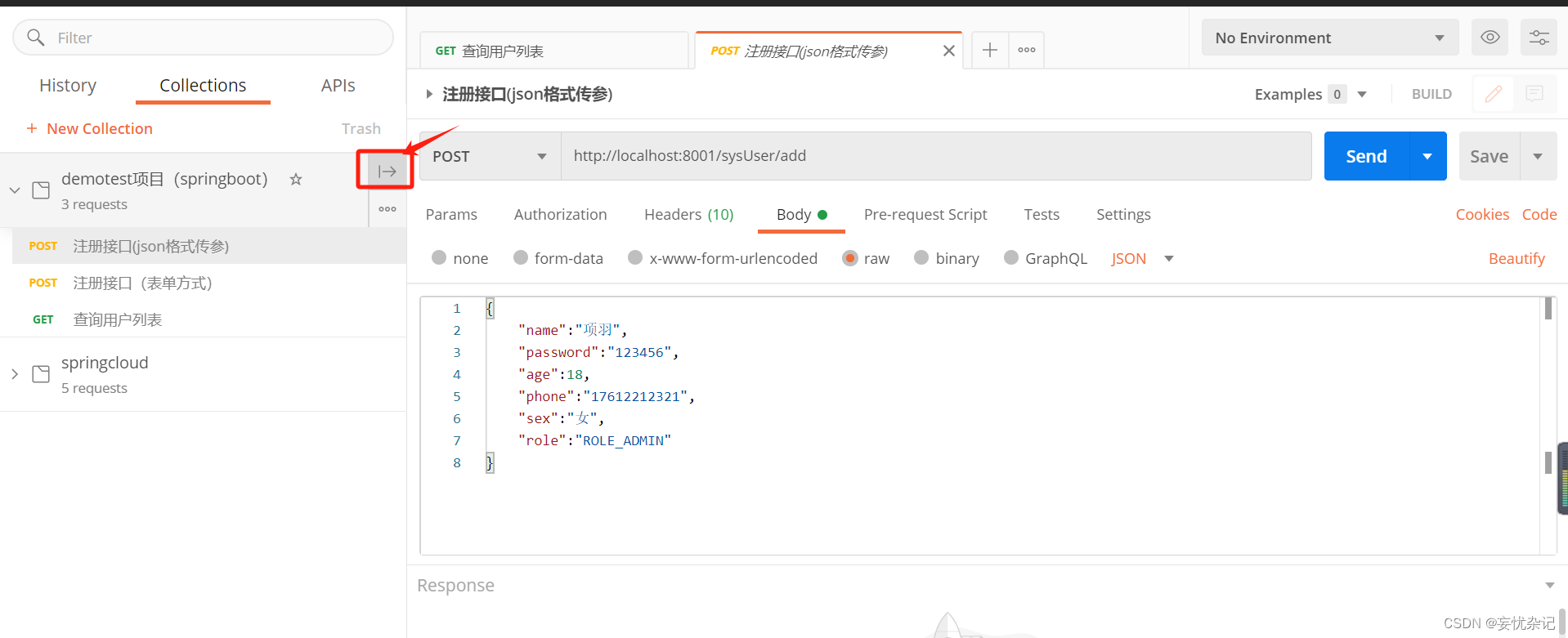Switch to the APIs tab
The height and width of the screenshot is (638, 1568).
(338, 85)
